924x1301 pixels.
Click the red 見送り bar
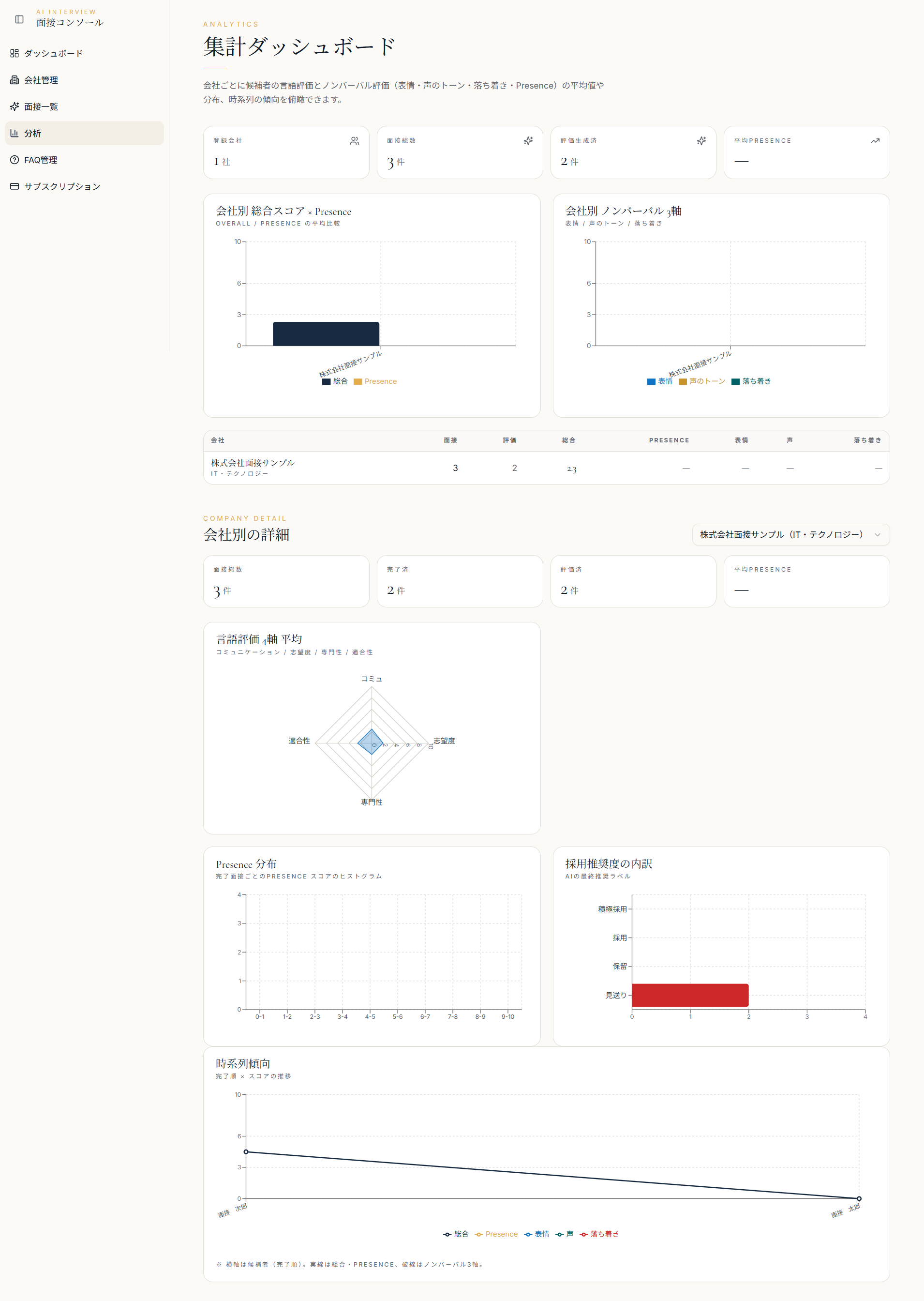690,996
